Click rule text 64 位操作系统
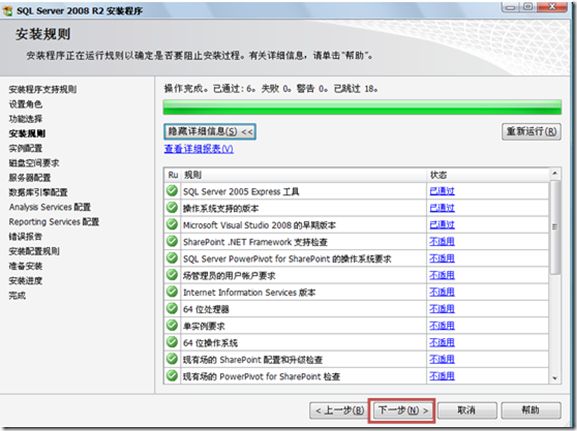The image size is (577, 431). 210,343
